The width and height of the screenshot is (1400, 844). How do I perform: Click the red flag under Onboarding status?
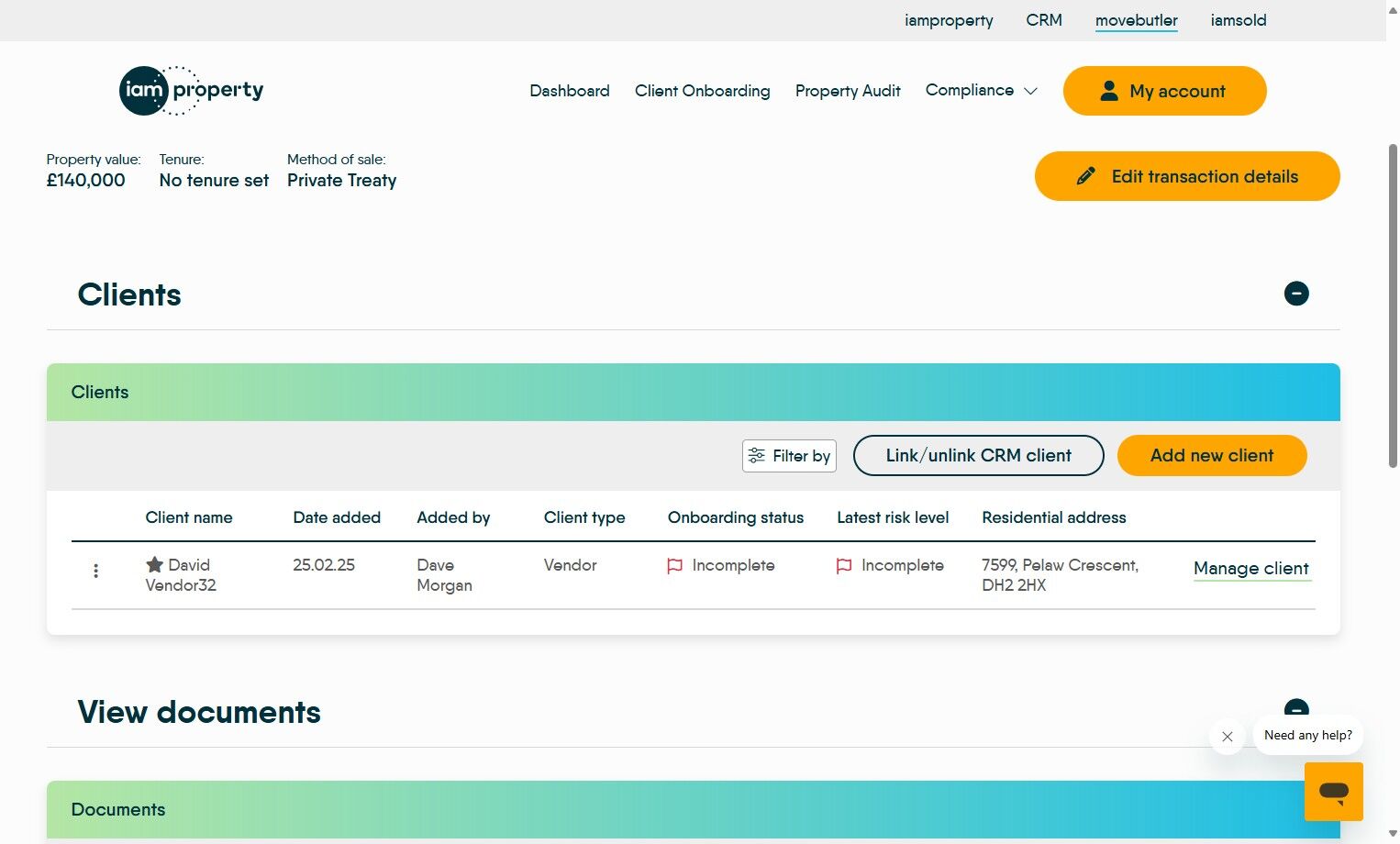(674, 566)
